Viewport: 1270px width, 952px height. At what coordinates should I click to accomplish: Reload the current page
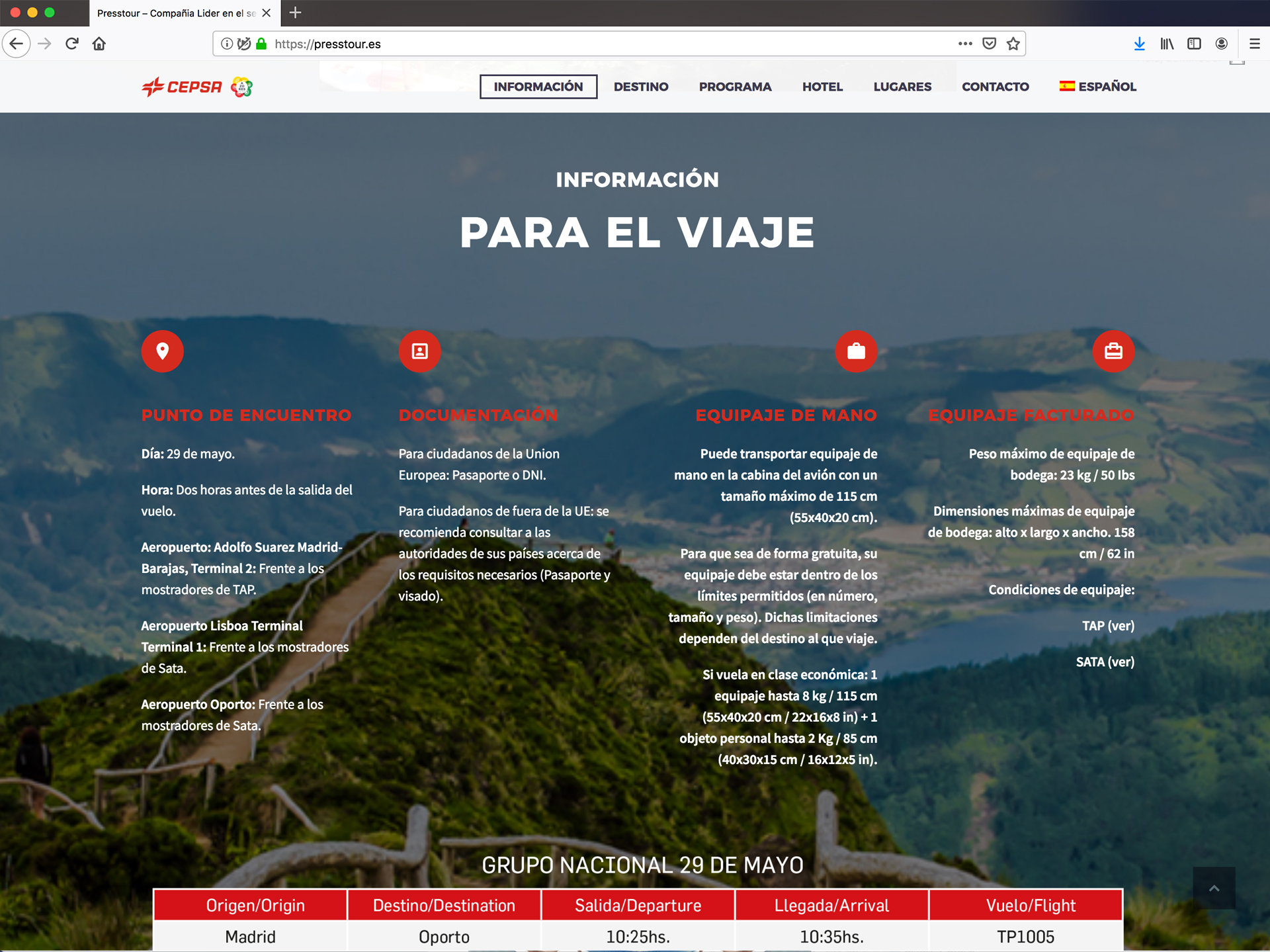tap(72, 44)
